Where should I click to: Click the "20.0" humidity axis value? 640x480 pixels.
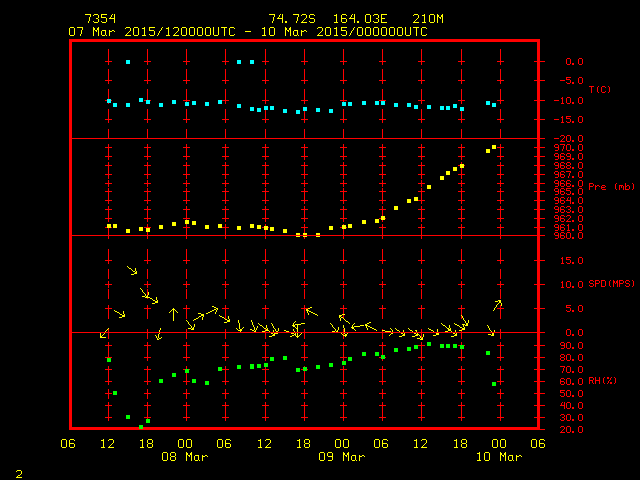pyautogui.click(x=571, y=430)
